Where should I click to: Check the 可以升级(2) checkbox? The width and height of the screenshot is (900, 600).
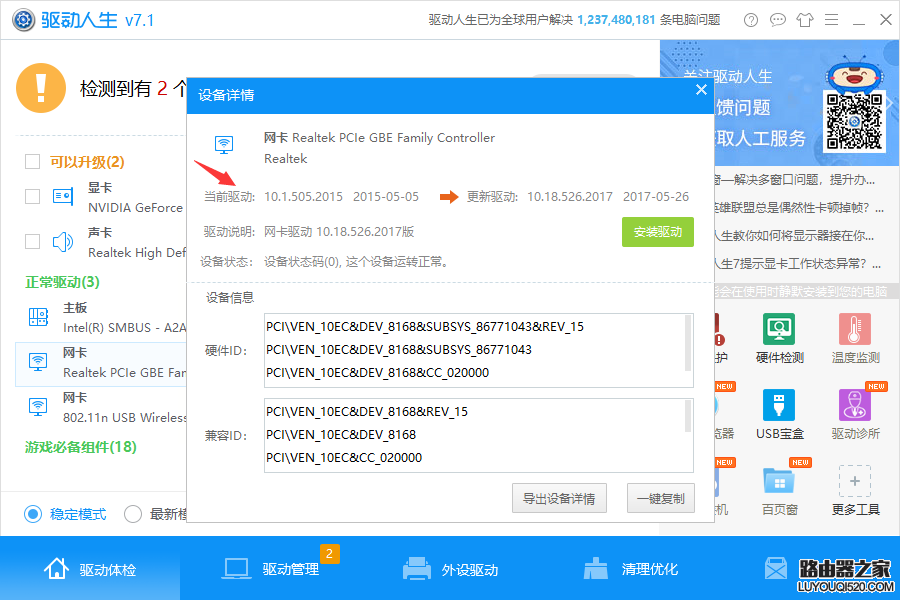[33, 162]
